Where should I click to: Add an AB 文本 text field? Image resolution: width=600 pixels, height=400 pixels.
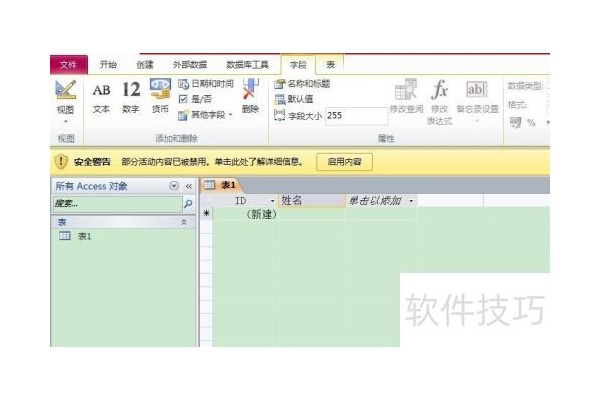coord(101,98)
